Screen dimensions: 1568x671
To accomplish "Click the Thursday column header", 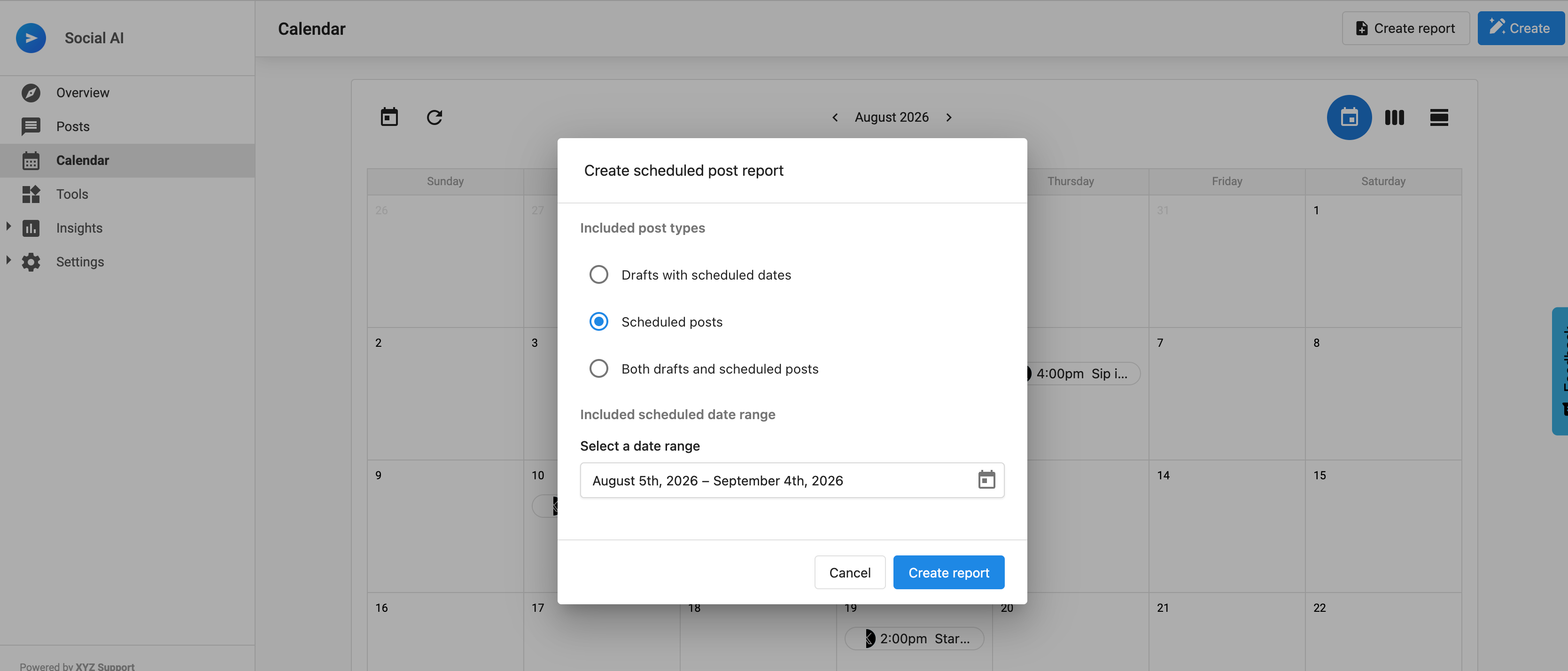I will click(1070, 181).
